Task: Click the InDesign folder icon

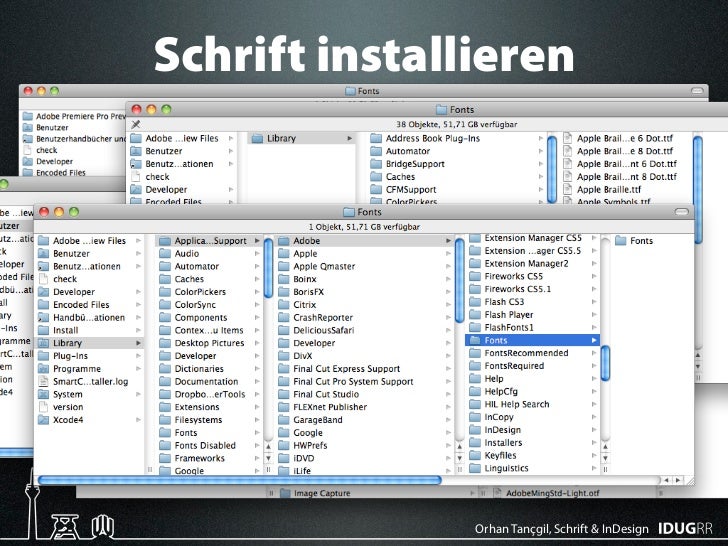Action: 474,429
